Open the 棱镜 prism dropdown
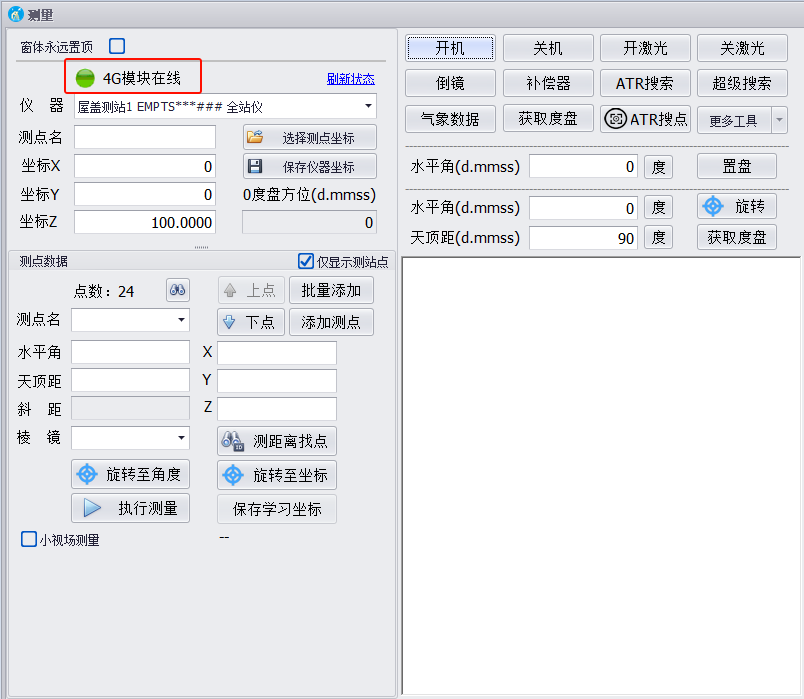Image resolution: width=804 pixels, height=699 pixels. point(181,438)
